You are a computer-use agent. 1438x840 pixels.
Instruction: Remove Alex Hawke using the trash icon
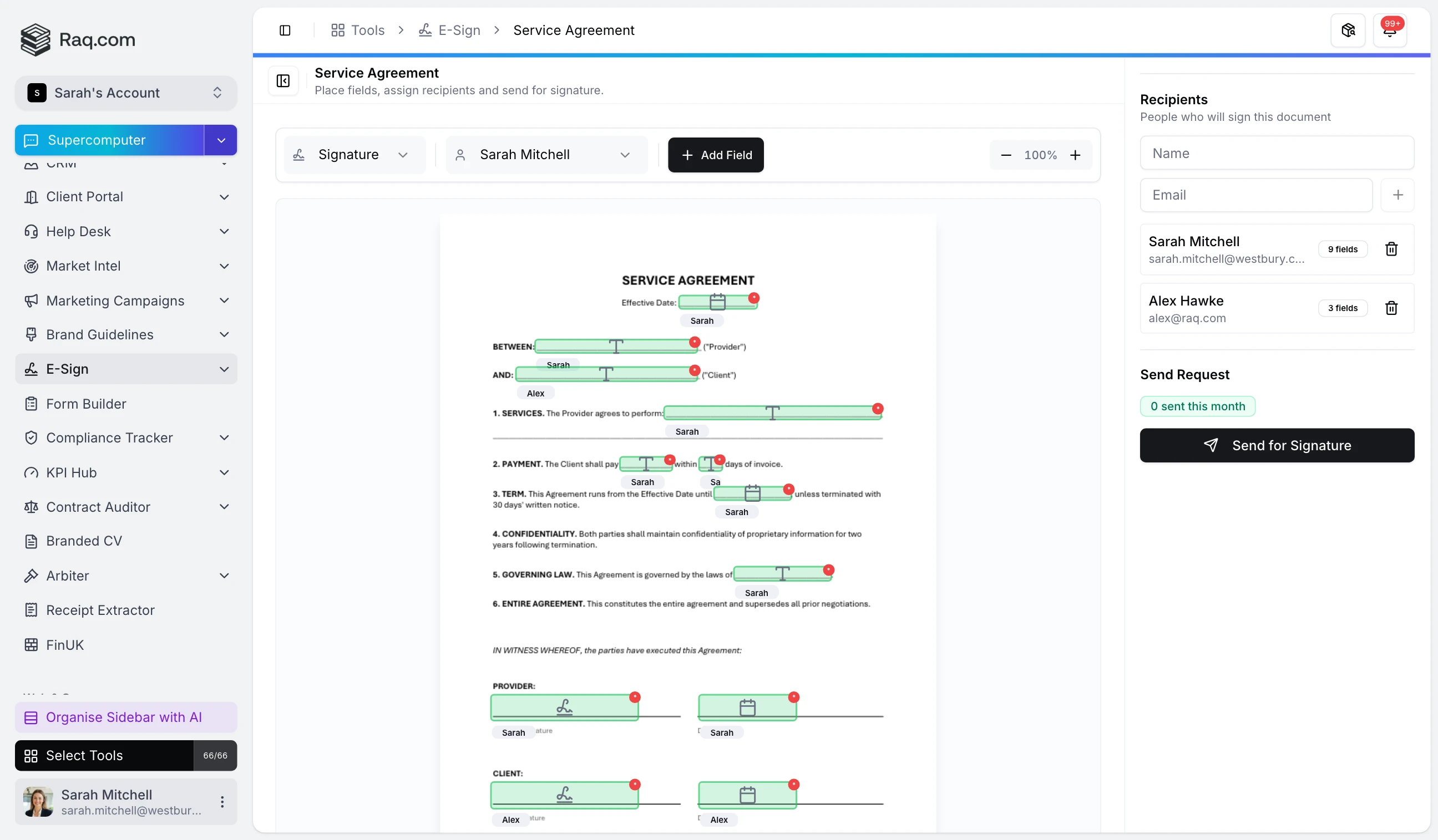click(x=1391, y=308)
